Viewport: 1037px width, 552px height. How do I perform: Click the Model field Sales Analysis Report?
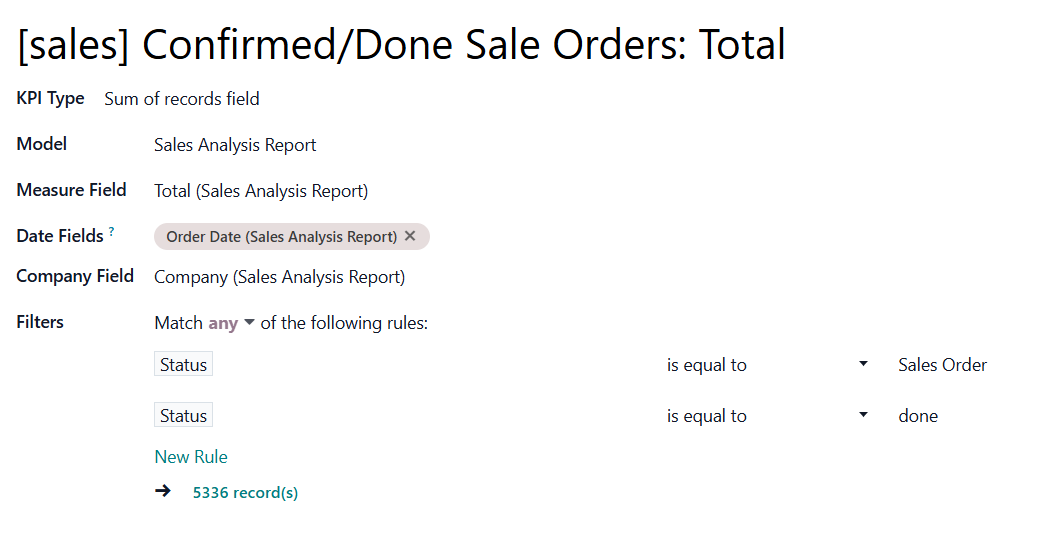(235, 145)
